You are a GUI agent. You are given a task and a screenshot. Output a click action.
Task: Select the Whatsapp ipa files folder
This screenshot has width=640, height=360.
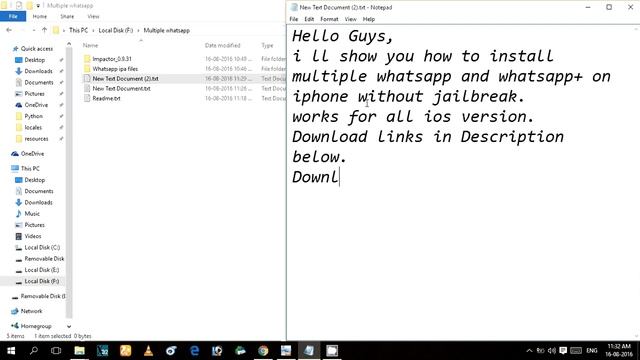point(115,69)
